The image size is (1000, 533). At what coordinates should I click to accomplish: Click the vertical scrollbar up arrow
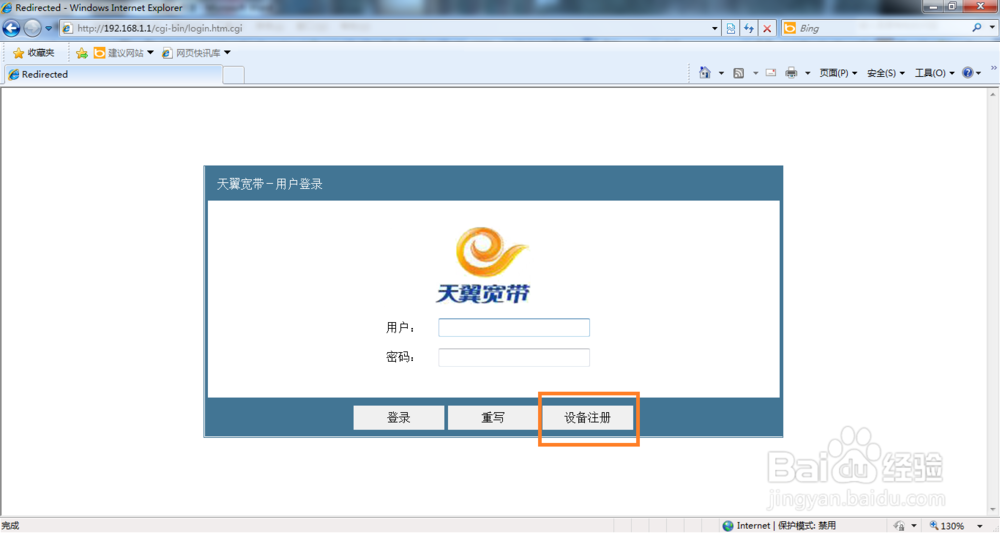pyautogui.click(x=993, y=94)
